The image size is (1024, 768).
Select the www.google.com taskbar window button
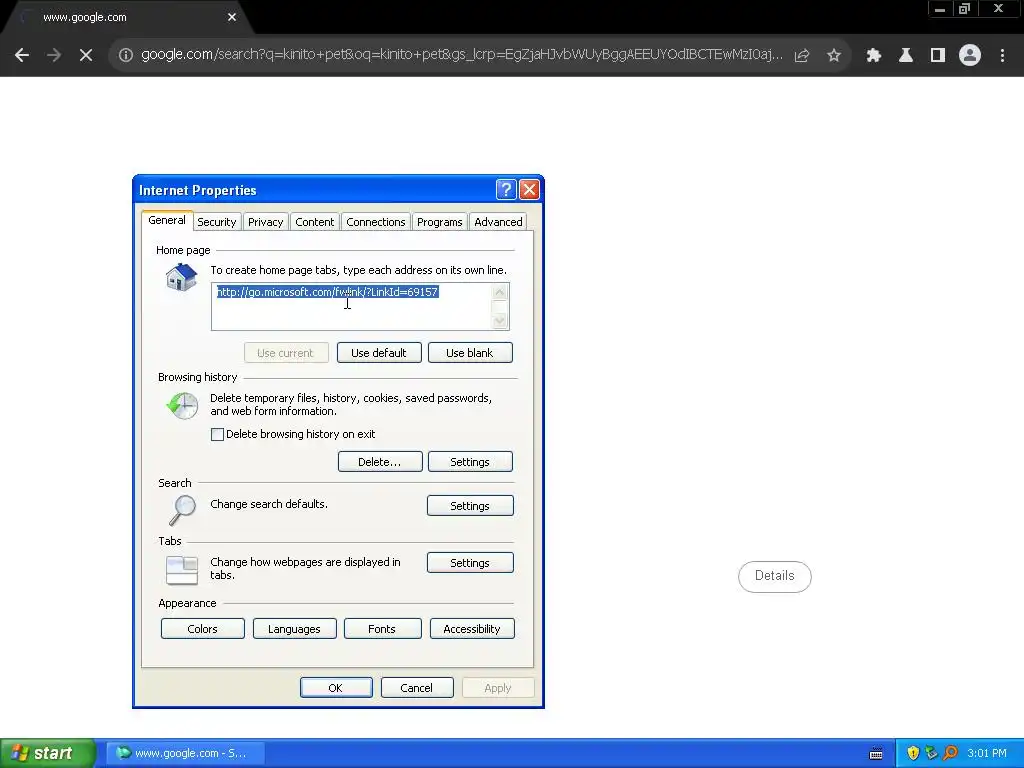(x=185, y=753)
